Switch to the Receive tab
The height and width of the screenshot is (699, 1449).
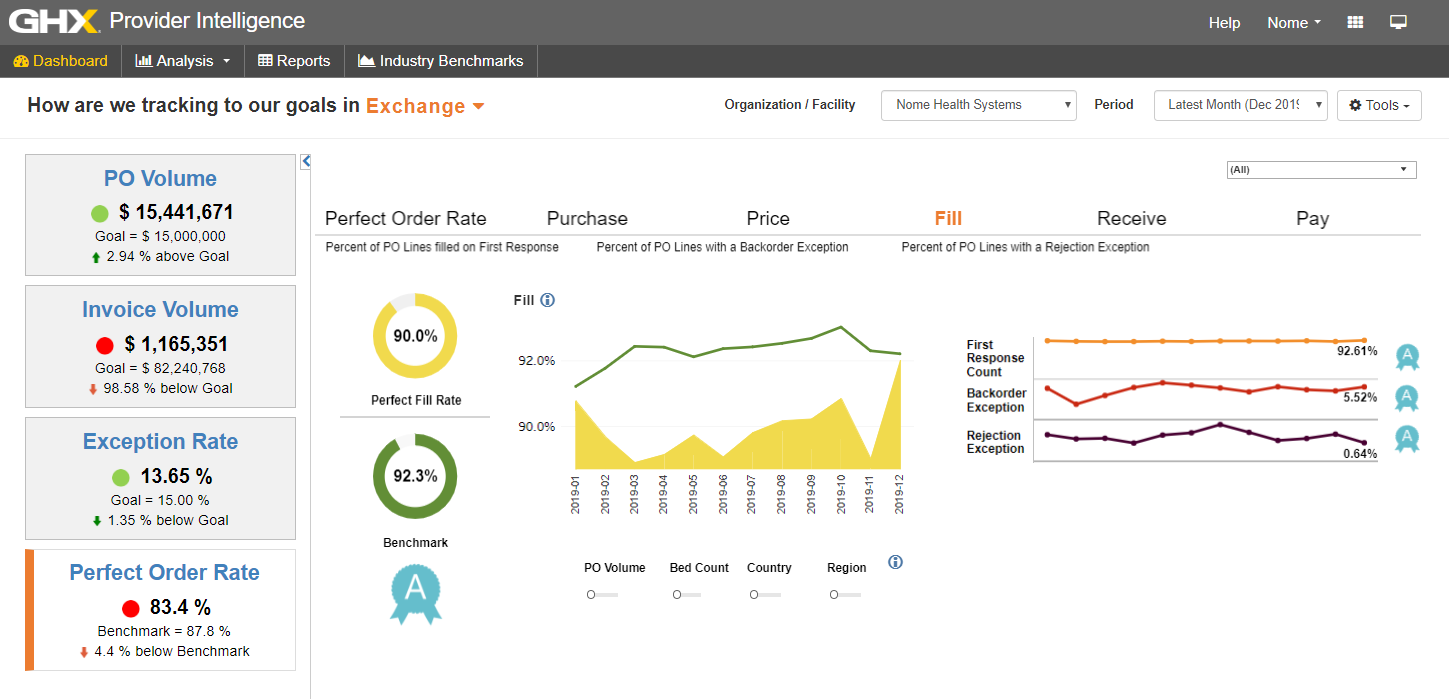point(1131,218)
